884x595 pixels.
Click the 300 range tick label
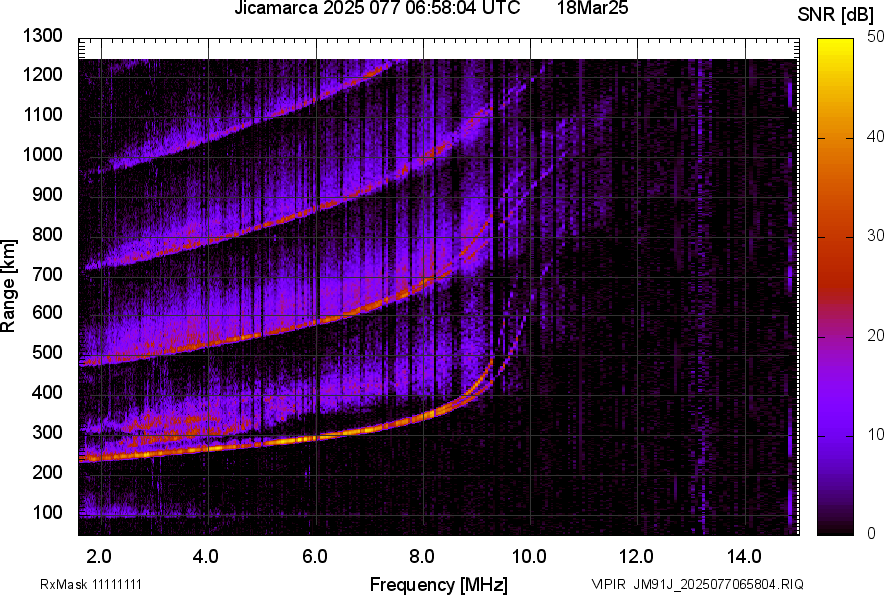point(47,432)
